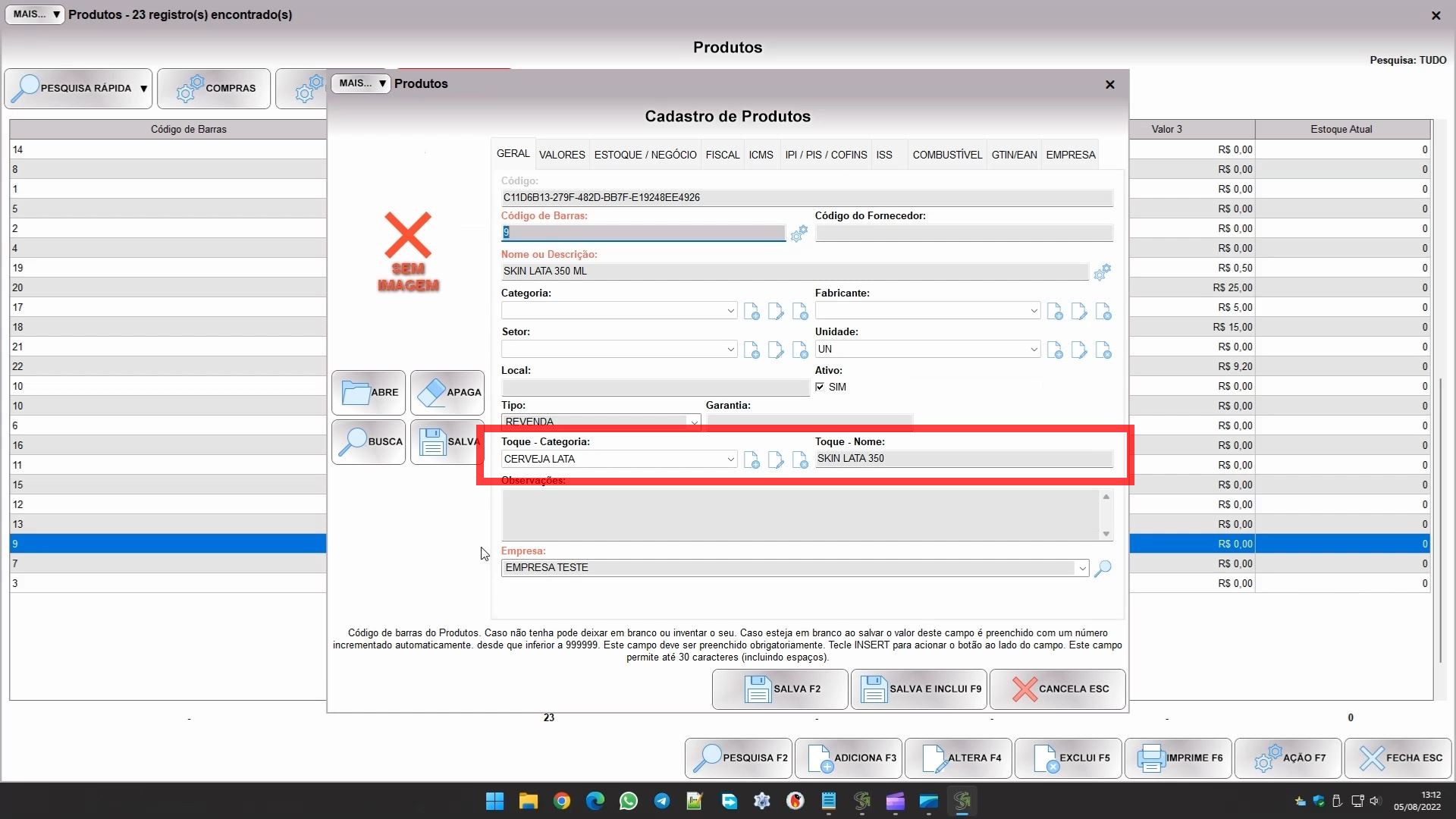Viewport: 1456px width, 819px height.
Task: Click magnifier icon next to Empresa field
Action: click(1103, 568)
